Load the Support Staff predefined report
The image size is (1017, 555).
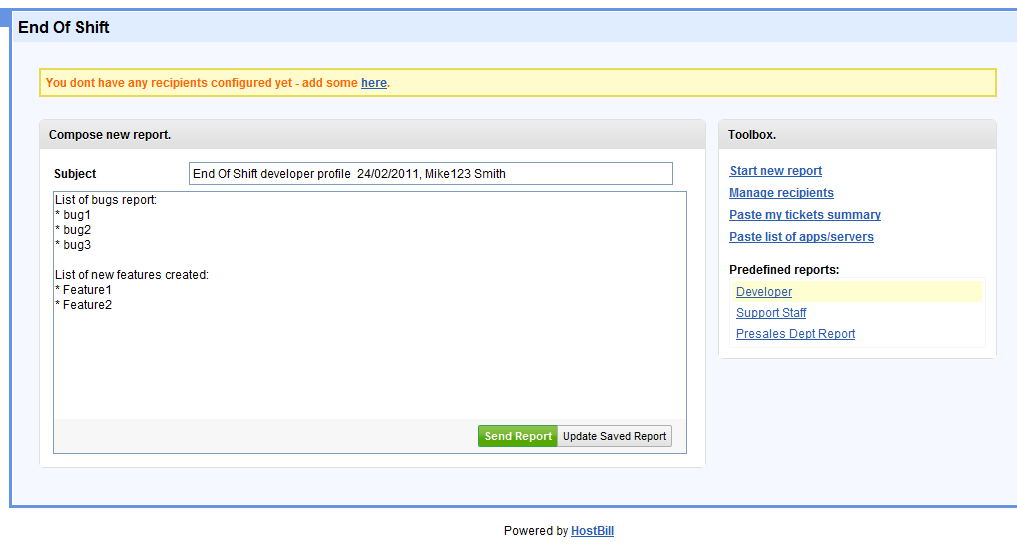[x=771, y=313]
